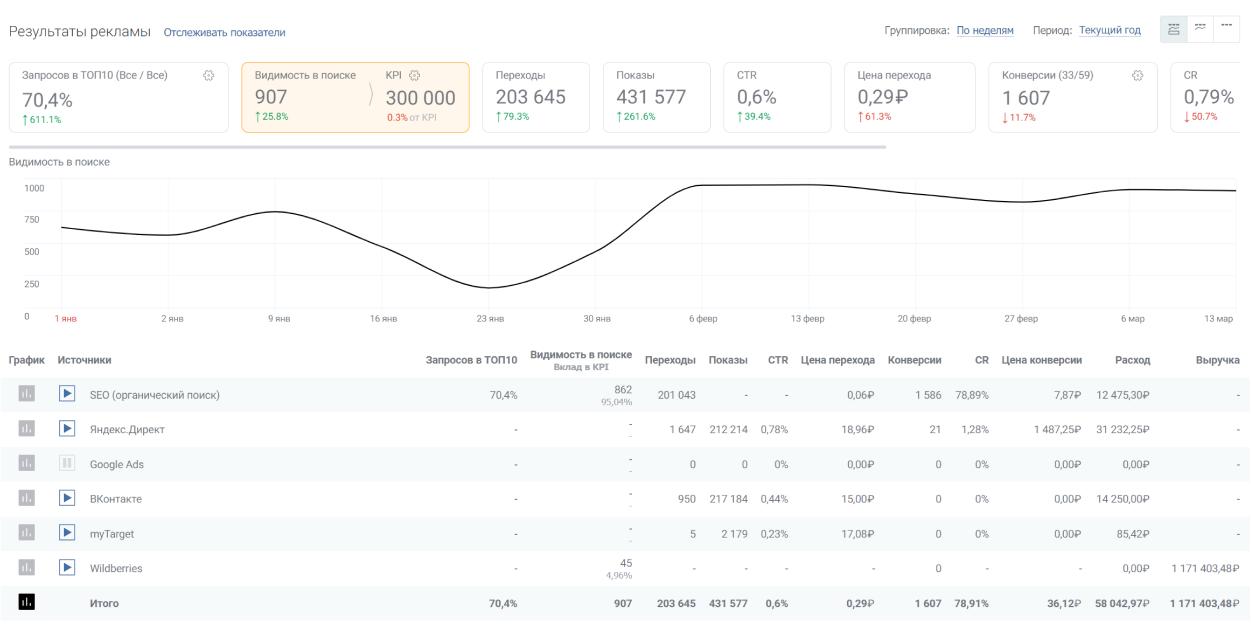1251x624 pixels.
Task: Click play icon for myTarget
Action: tap(67, 533)
